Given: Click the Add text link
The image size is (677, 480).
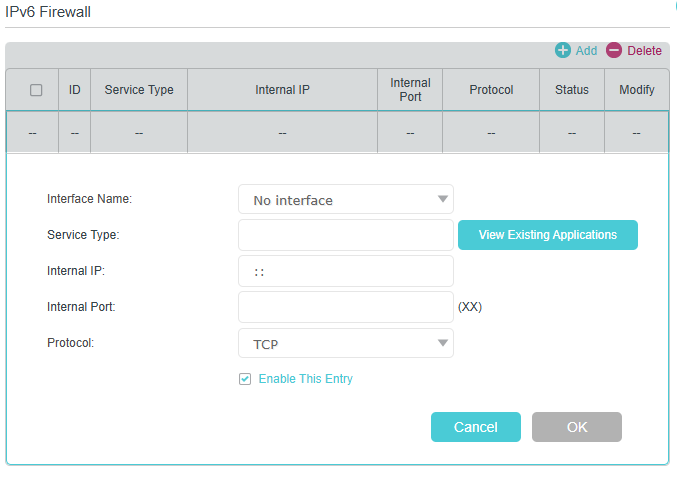Looking at the screenshot, I should click(x=586, y=51).
